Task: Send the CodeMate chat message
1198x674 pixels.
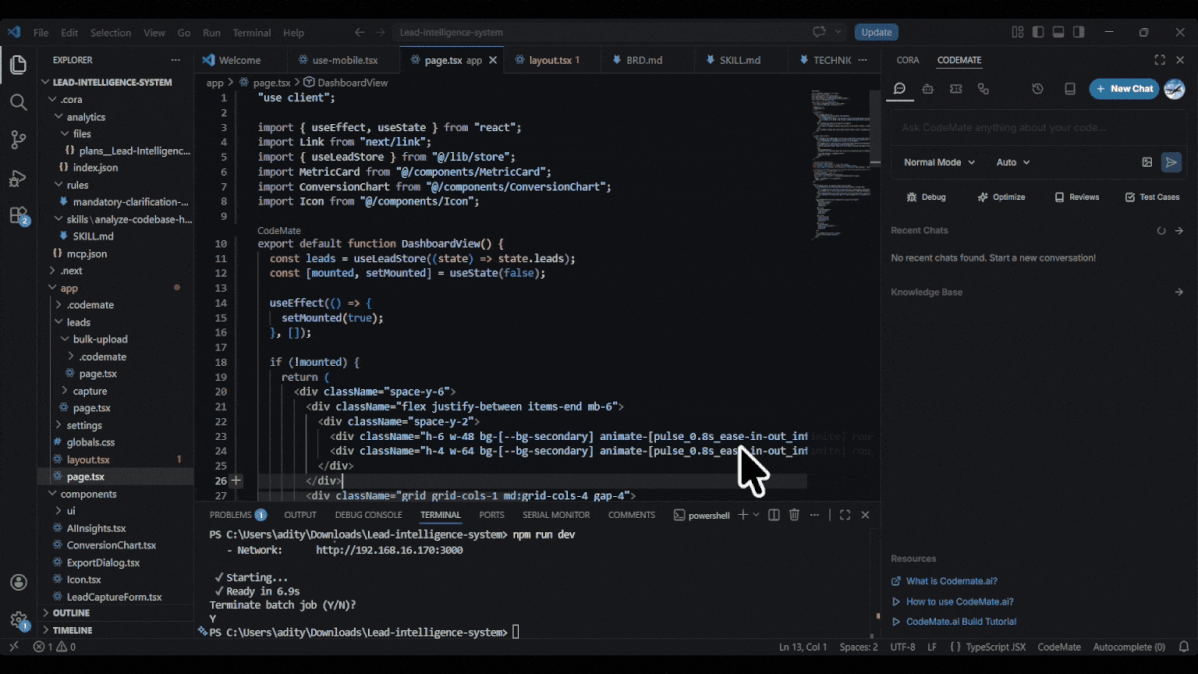Action: coord(1171,162)
